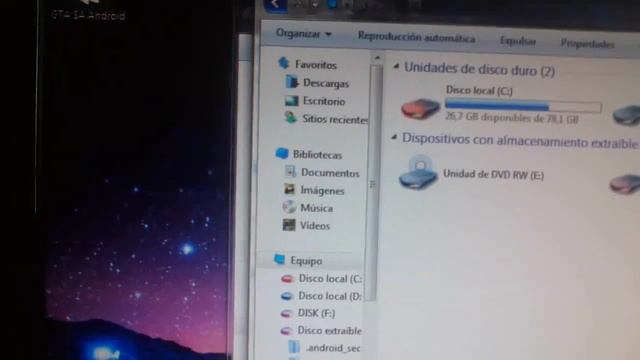Click the Favoritos star icon
The image size is (640, 360).
(x=284, y=63)
